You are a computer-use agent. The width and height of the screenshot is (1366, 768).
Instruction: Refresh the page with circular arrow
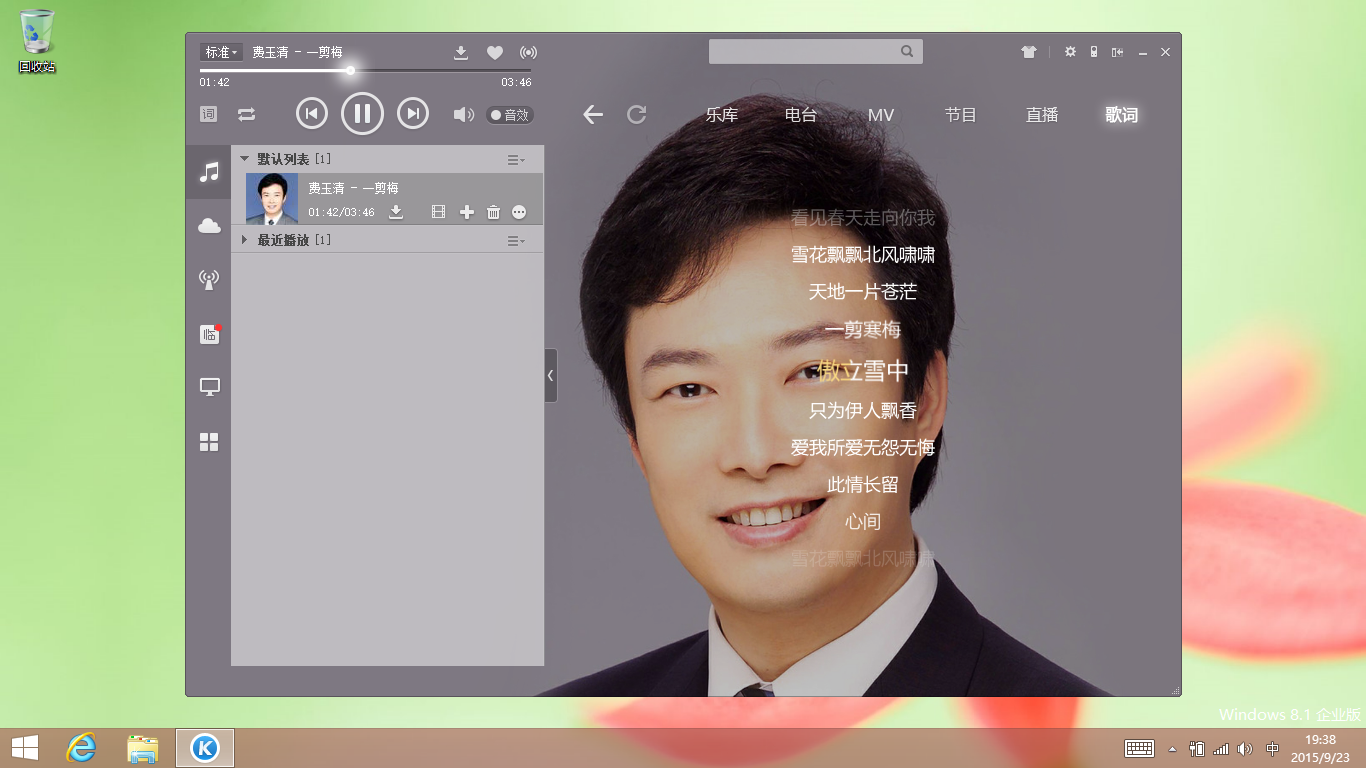tap(637, 115)
